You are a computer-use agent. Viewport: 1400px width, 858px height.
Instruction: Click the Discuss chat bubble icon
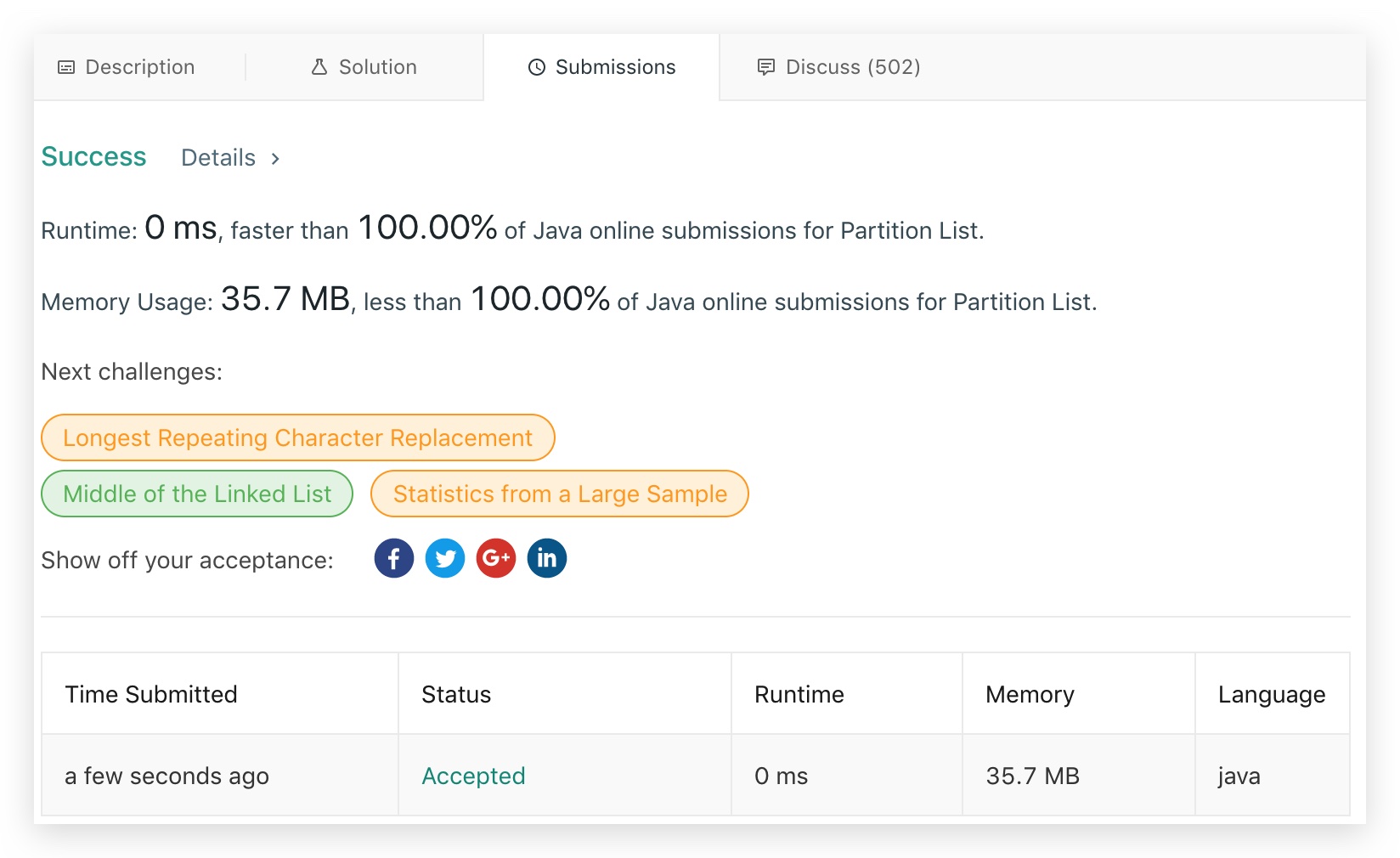(766, 67)
